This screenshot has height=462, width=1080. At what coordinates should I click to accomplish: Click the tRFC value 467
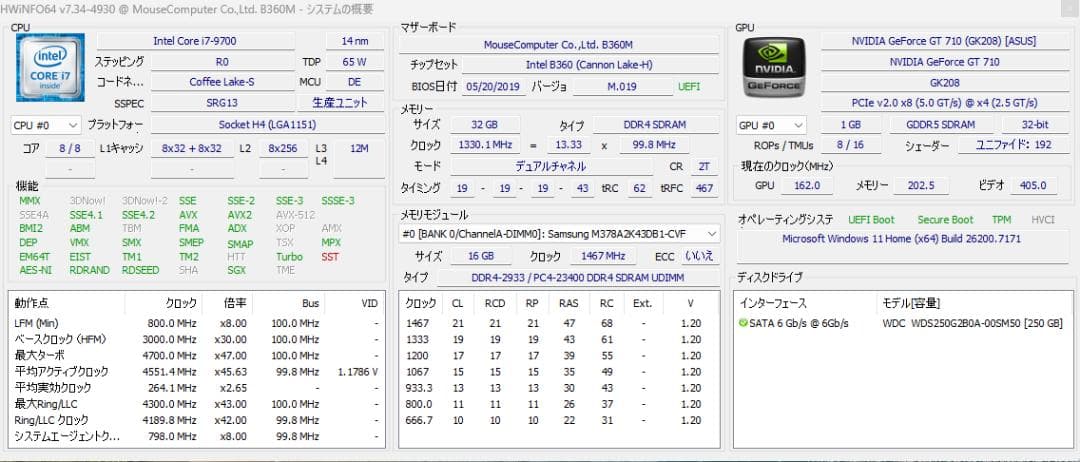point(705,188)
